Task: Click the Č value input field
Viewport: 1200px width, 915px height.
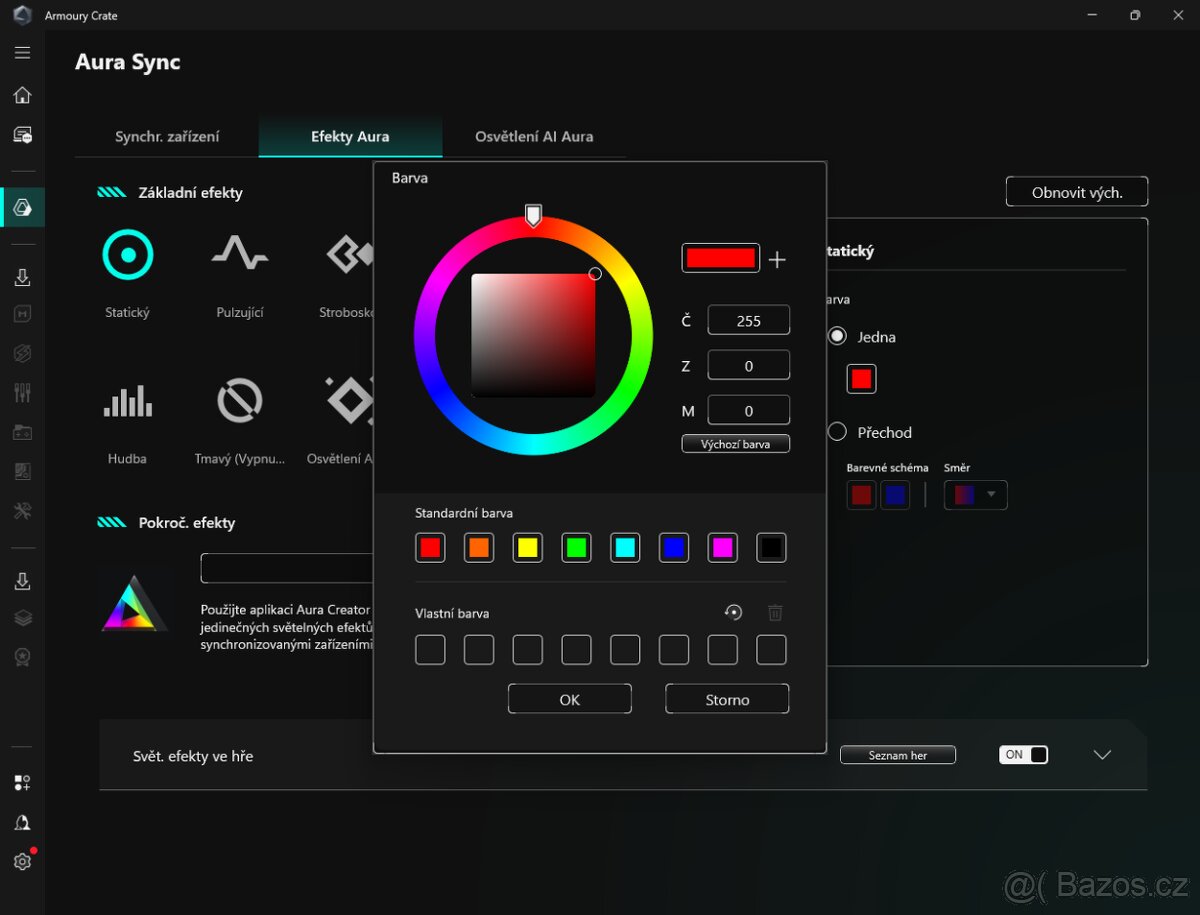Action: 748,320
